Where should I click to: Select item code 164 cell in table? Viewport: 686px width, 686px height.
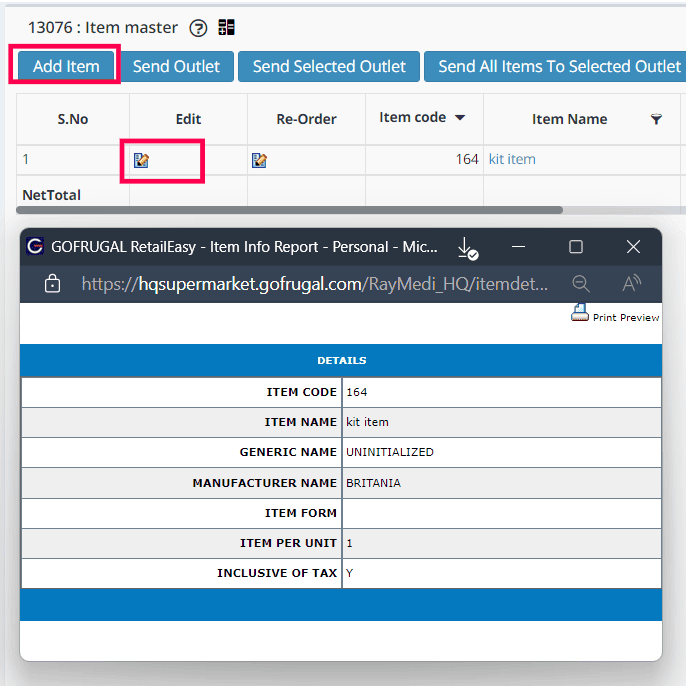[x=424, y=159]
